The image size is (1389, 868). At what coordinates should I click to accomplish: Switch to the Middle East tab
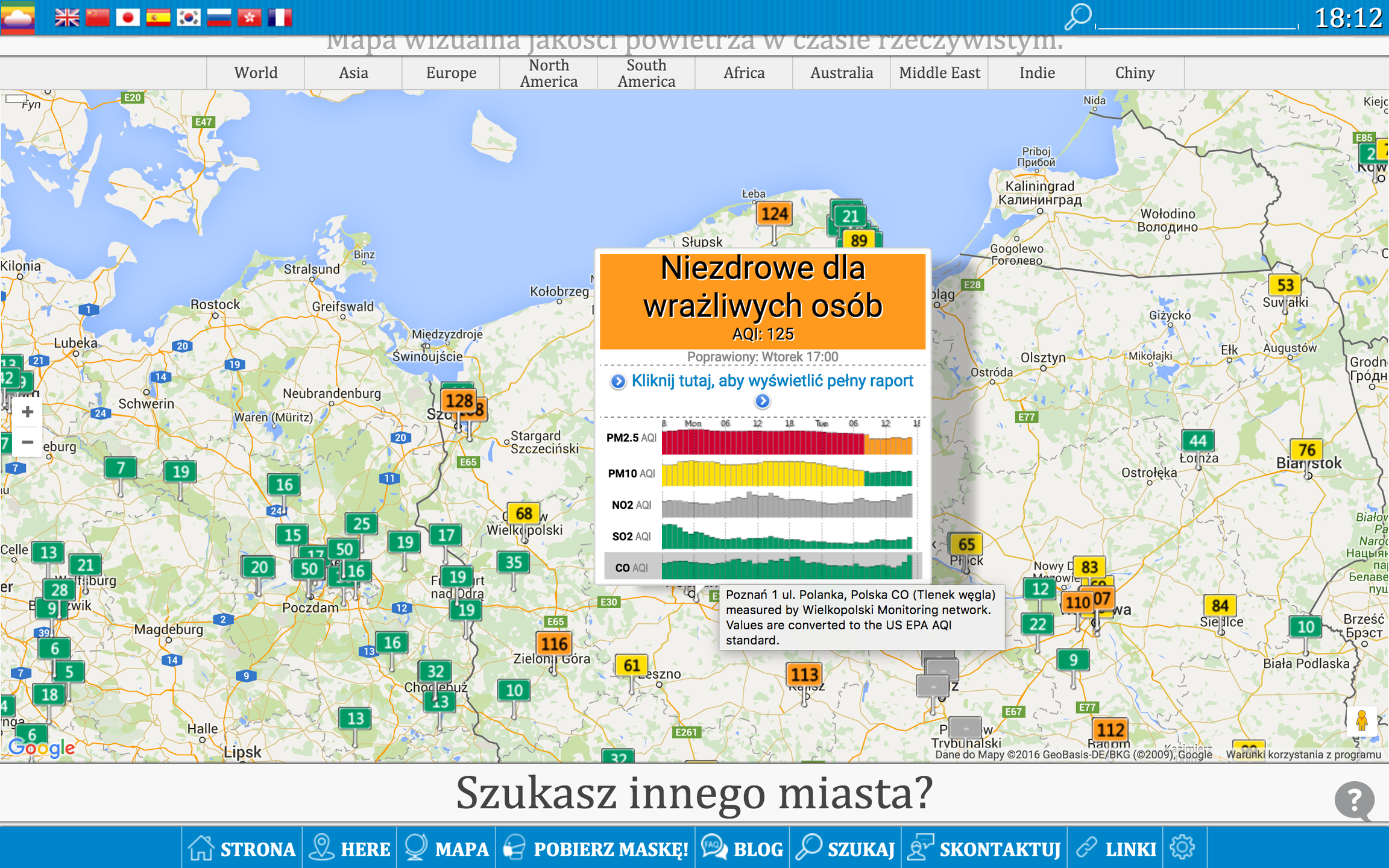coord(939,73)
